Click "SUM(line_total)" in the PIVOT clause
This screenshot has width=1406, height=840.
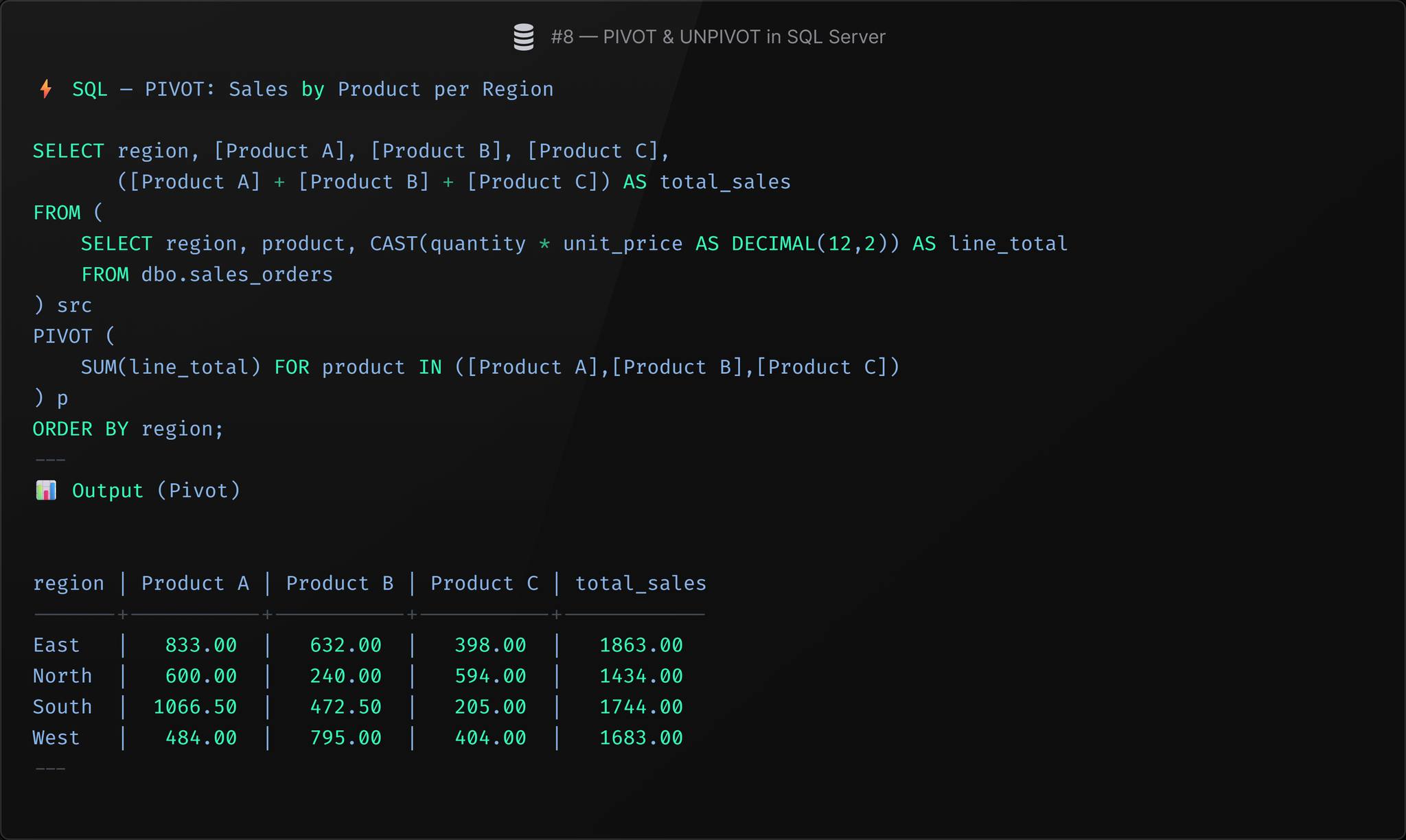click(x=171, y=367)
